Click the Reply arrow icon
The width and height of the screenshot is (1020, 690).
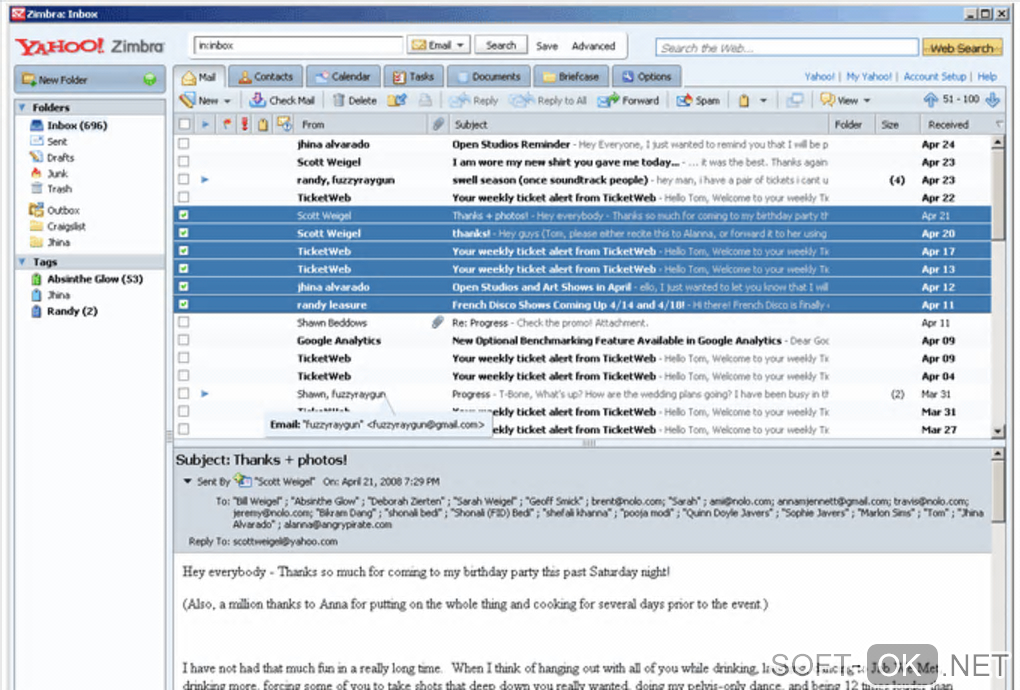click(x=459, y=100)
